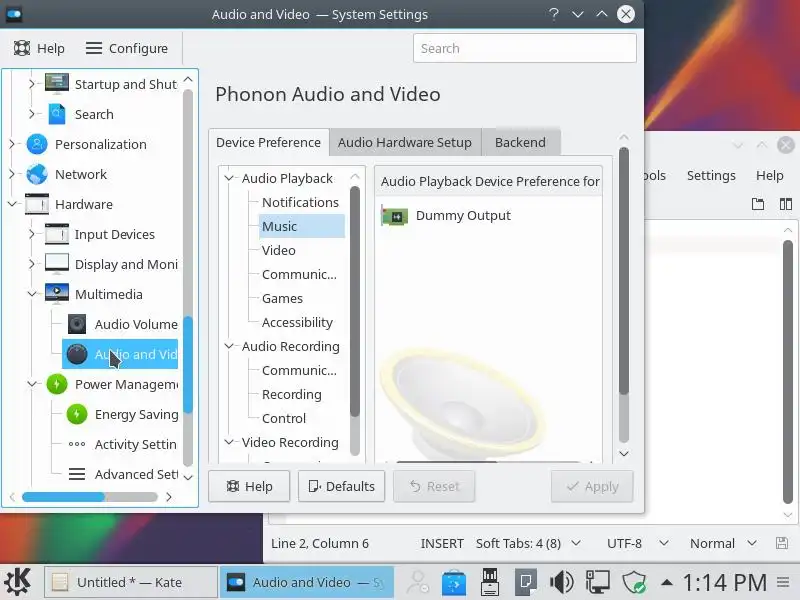Click the Search input field
Image resolution: width=800 pixels, height=600 pixels.
coord(524,48)
